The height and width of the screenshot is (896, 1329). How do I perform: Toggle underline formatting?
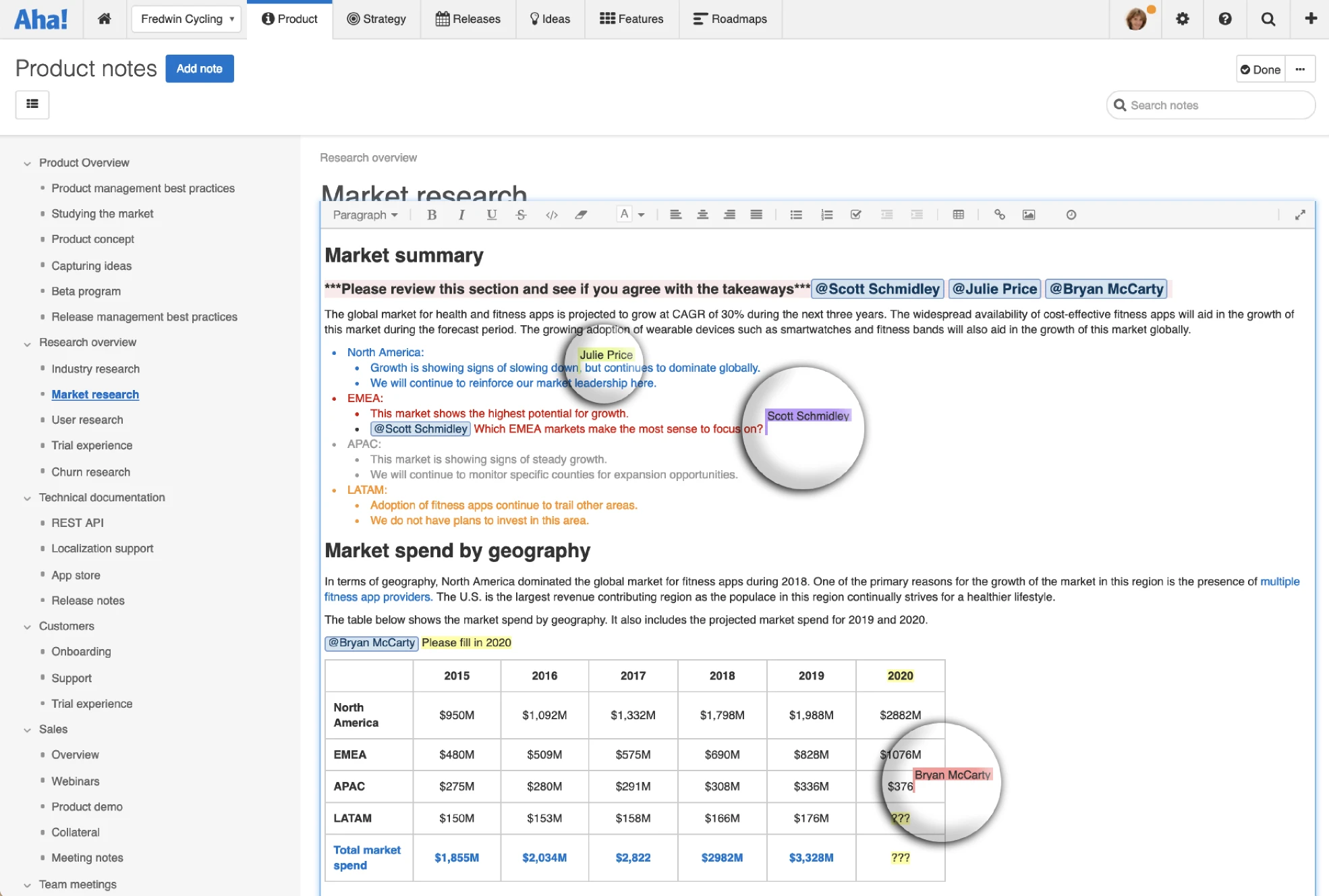[x=491, y=215]
